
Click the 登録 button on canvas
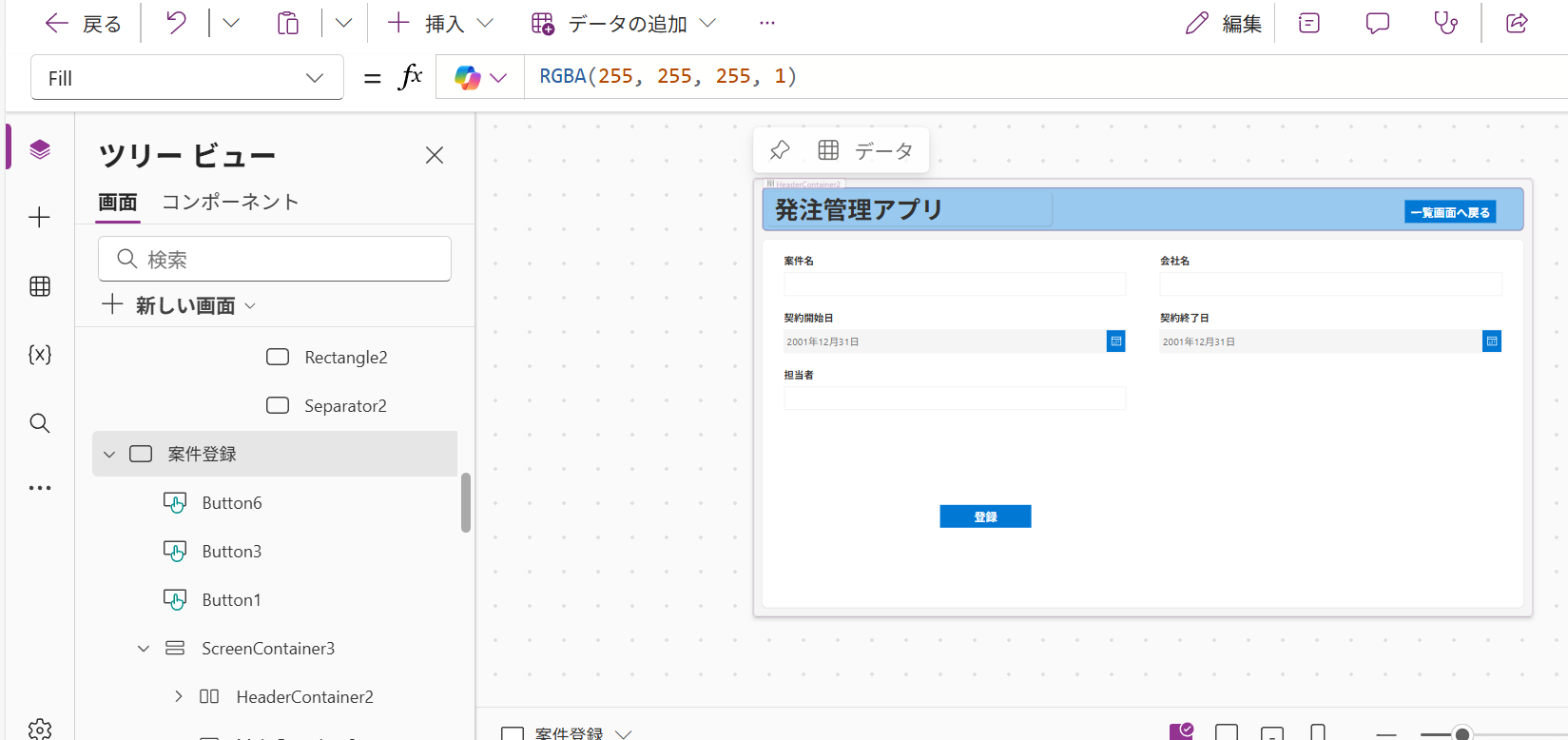point(985,516)
